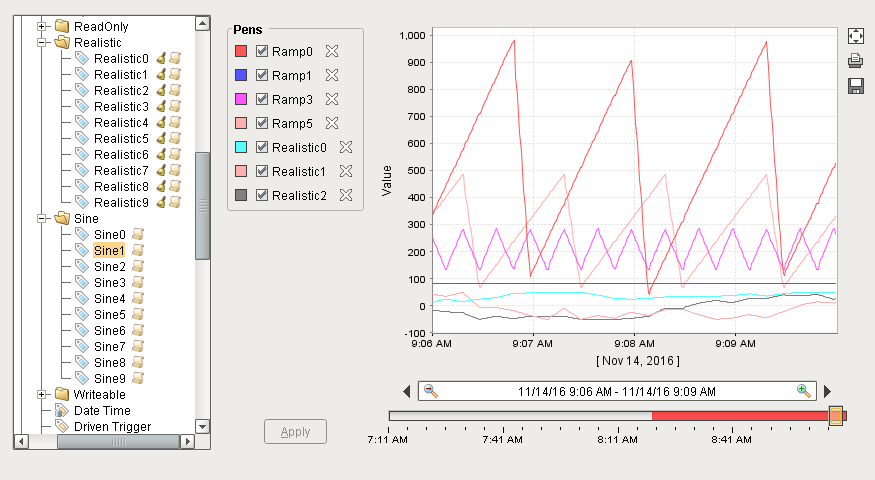Screen dimensions: 875x480
Task: Click the save chart icon
Action: [x=855, y=87]
